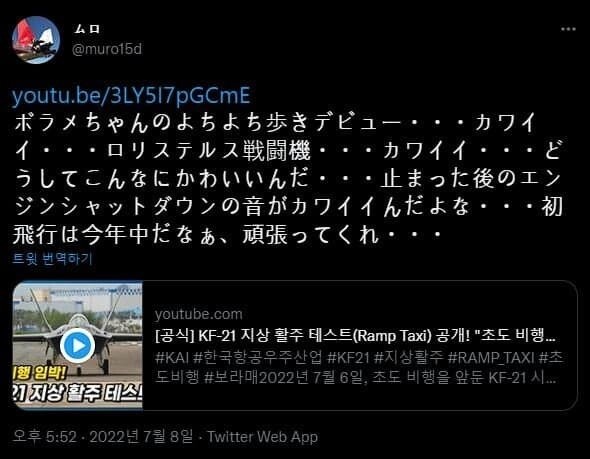The image size is (590, 459).
Task: Click the #한국항공우주산업 hashtag in card
Action: pyautogui.click(x=257, y=358)
